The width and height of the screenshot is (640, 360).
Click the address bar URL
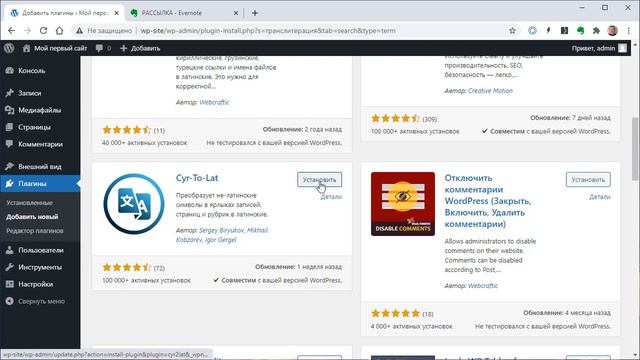tap(268, 31)
